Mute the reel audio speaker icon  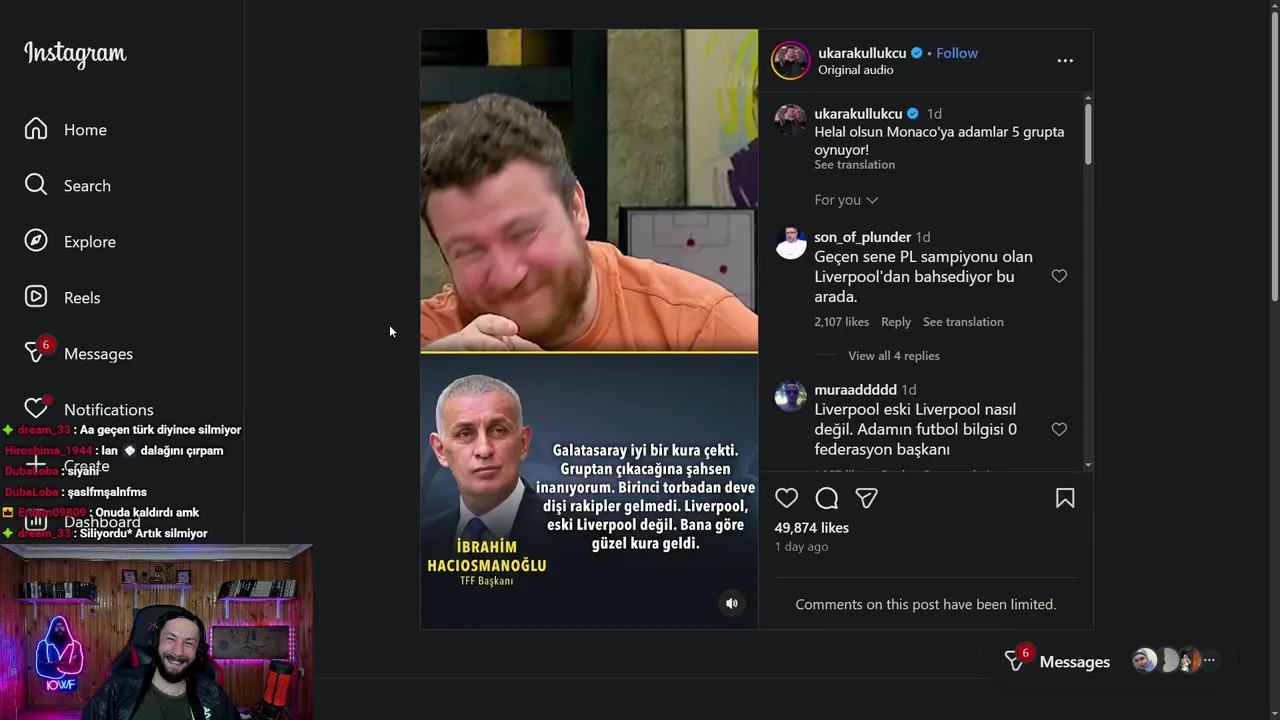[732, 603]
